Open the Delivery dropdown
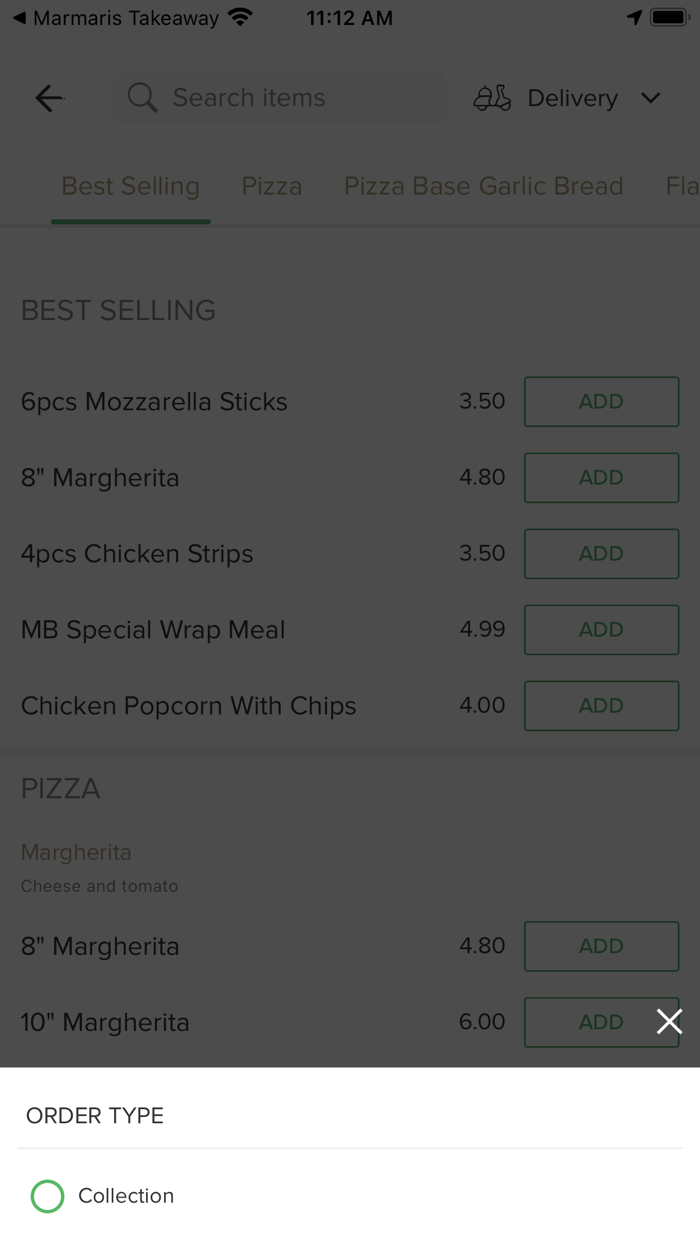The image size is (700, 1244). pyautogui.click(x=572, y=98)
